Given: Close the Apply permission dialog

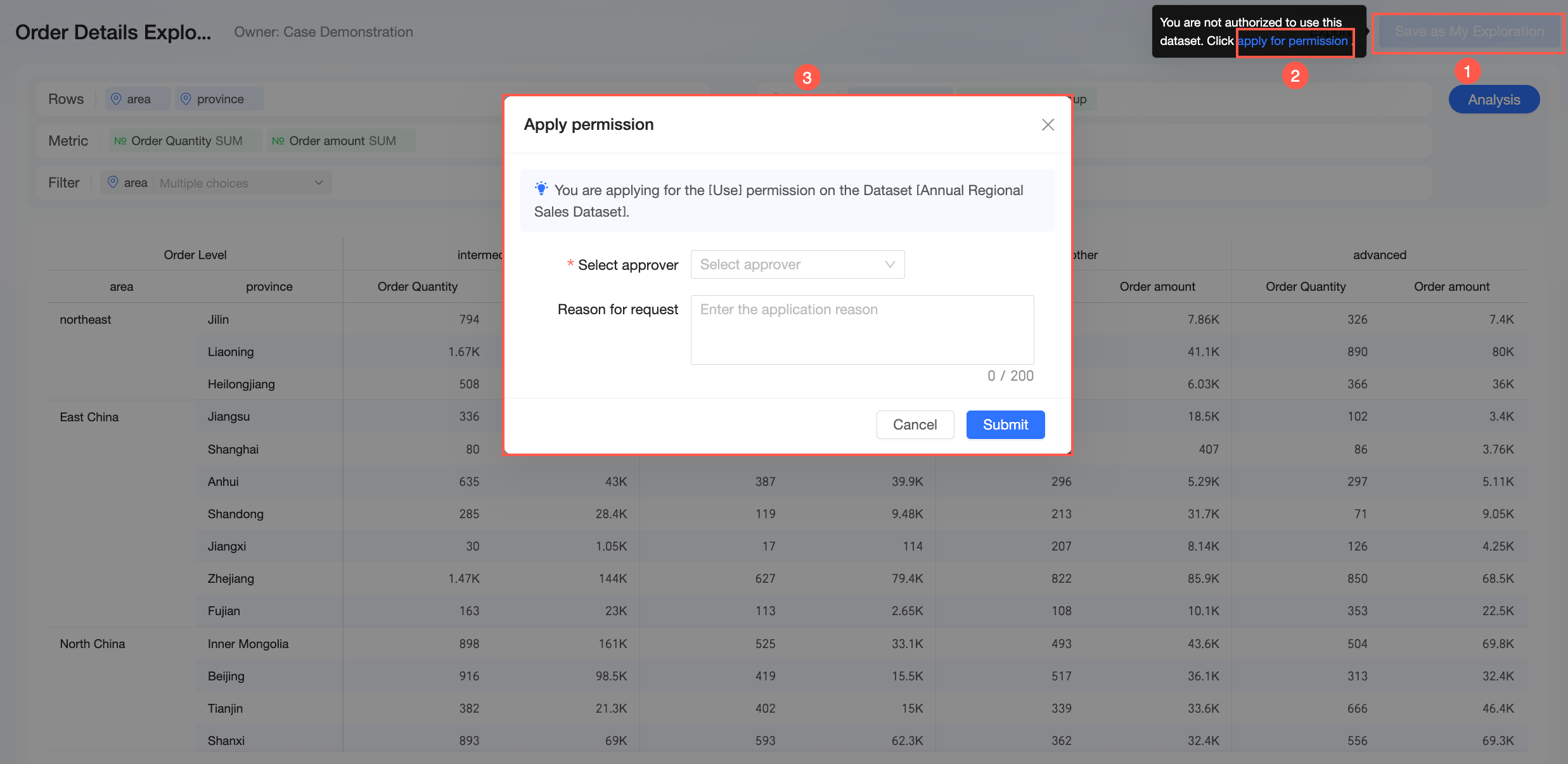Looking at the screenshot, I should pos(1048,125).
